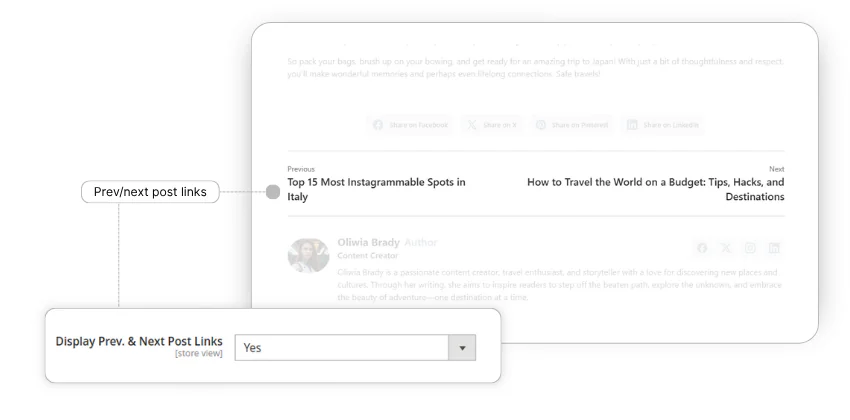Image resolution: width=850 pixels, height=420 pixels.
Task: Click the Display Prev. & Next Post Links label
Action: pyautogui.click(x=139, y=342)
